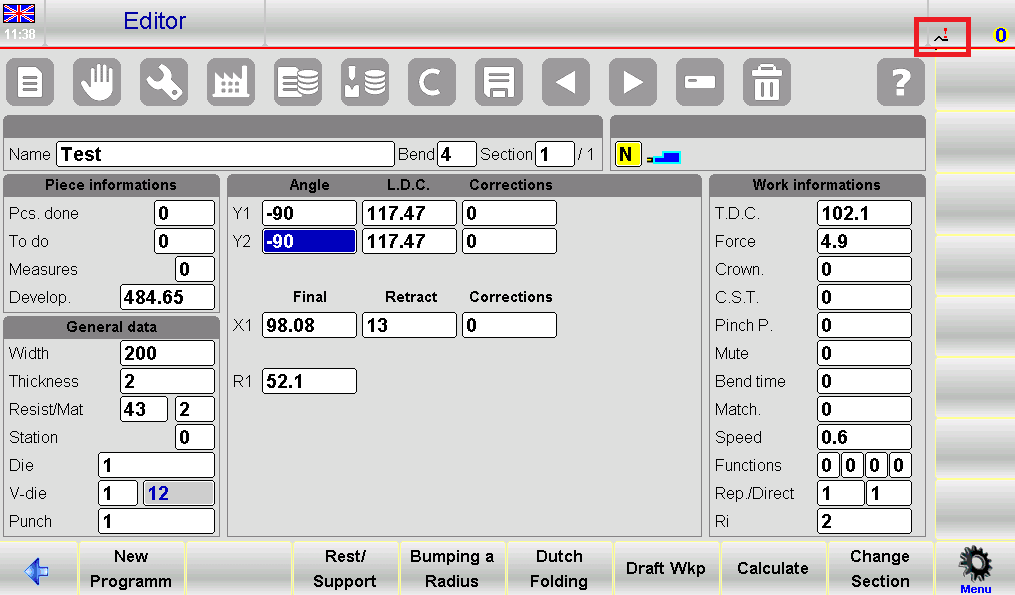Image resolution: width=1015 pixels, height=595 pixels.
Task: Go to next bend with right arrow
Action: [633, 83]
